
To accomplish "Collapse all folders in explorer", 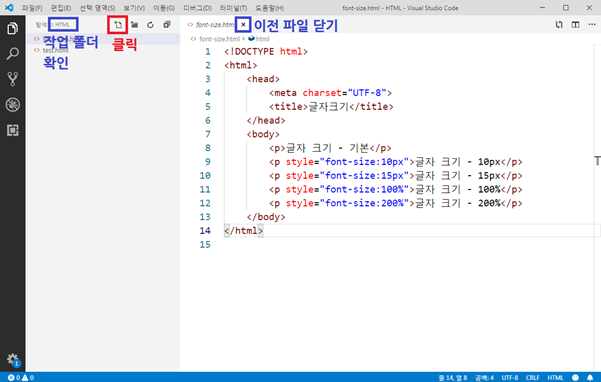I will (x=167, y=25).
